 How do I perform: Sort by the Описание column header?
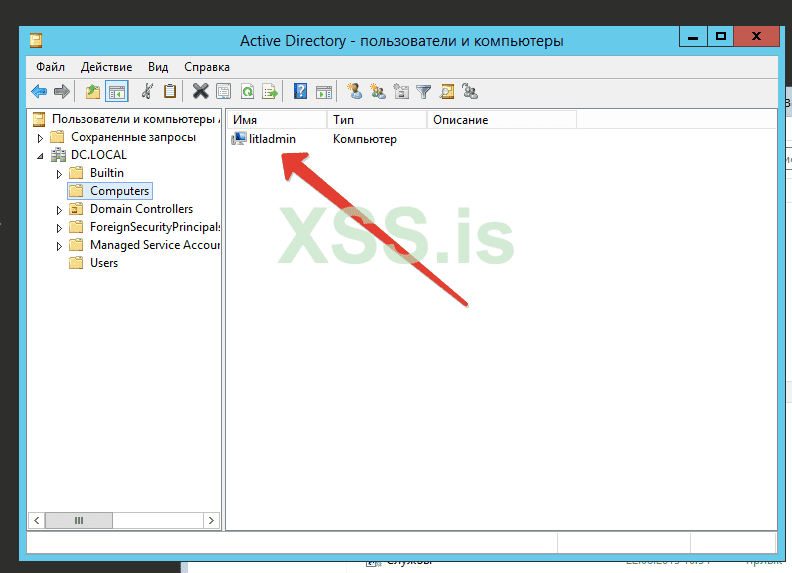coord(502,120)
